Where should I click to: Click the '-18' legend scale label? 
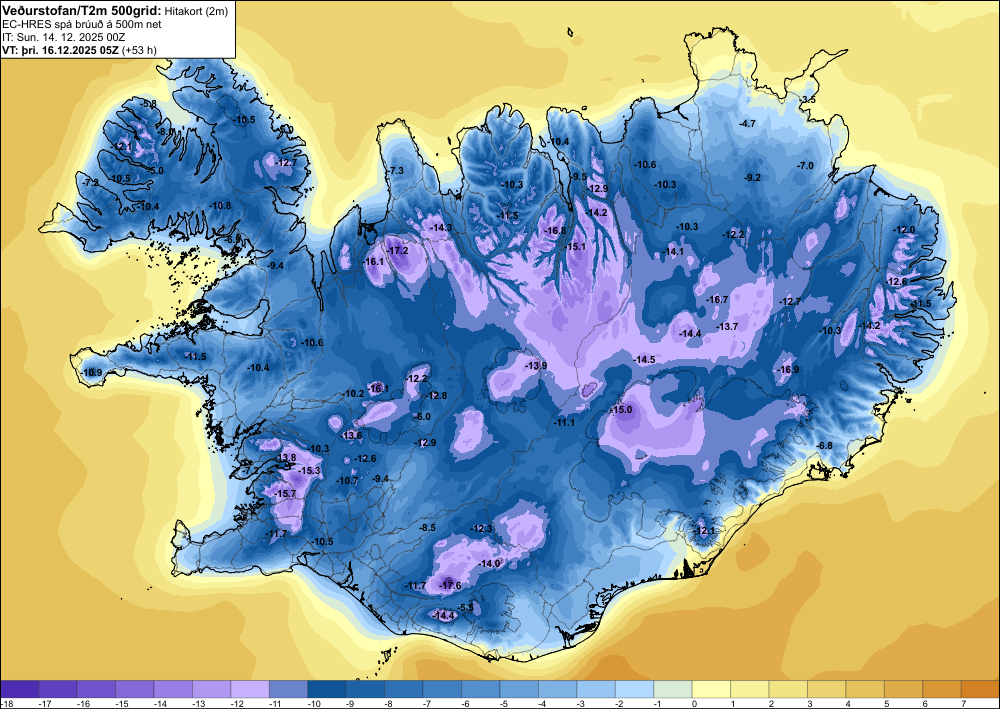coord(6,703)
